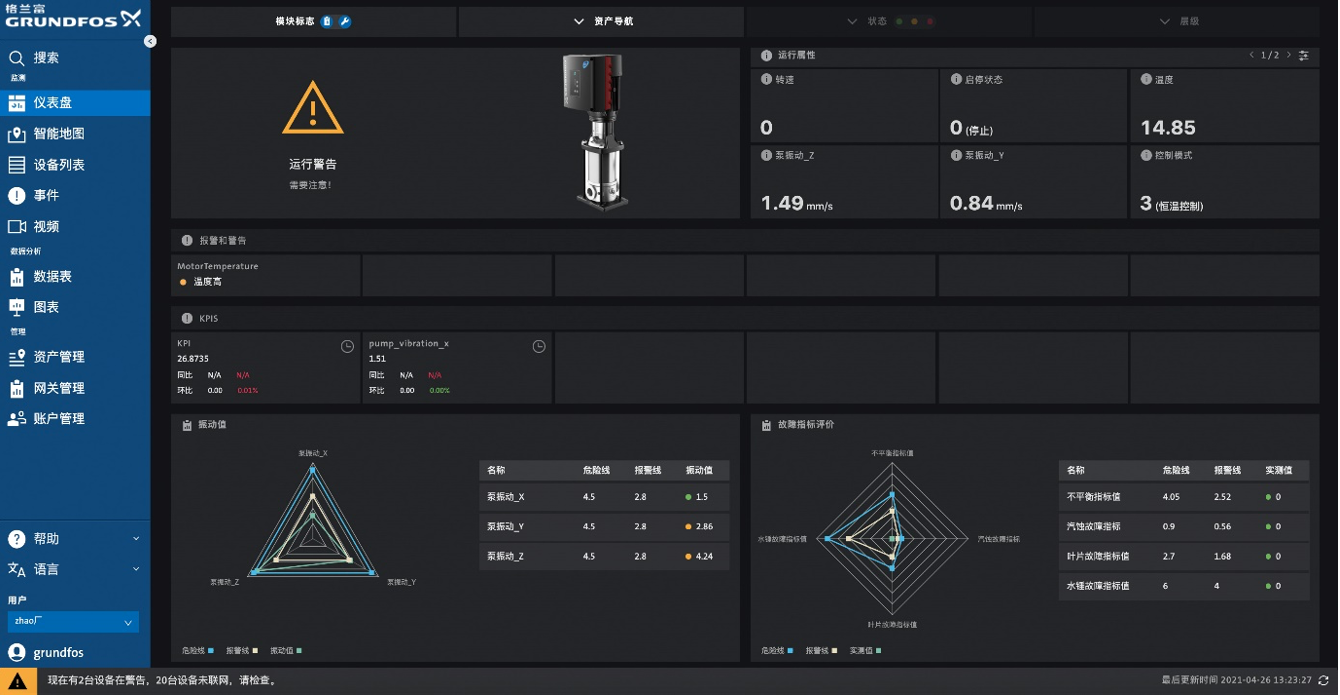Click info icon next to 温度

[1146, 80]
